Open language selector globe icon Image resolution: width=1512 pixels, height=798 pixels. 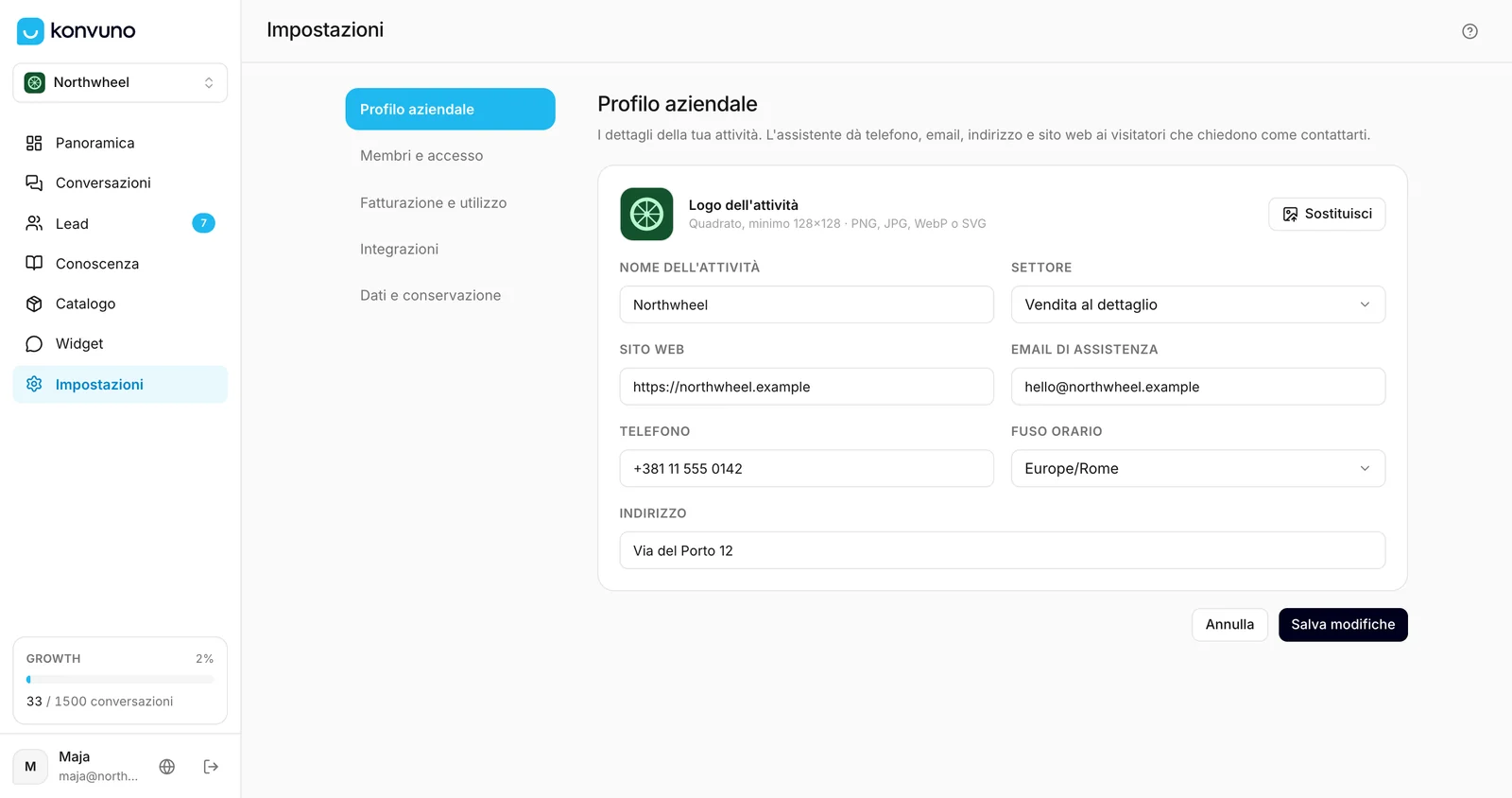point(167,767)
